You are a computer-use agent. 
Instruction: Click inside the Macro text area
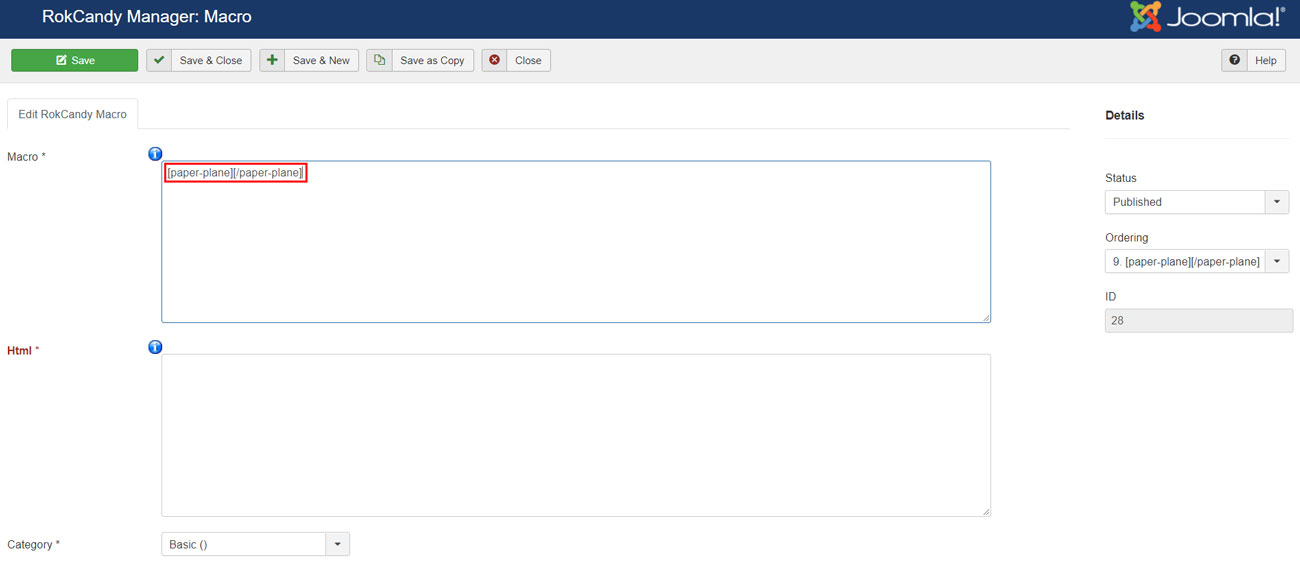pyautogui.click(x=576, y=242)
